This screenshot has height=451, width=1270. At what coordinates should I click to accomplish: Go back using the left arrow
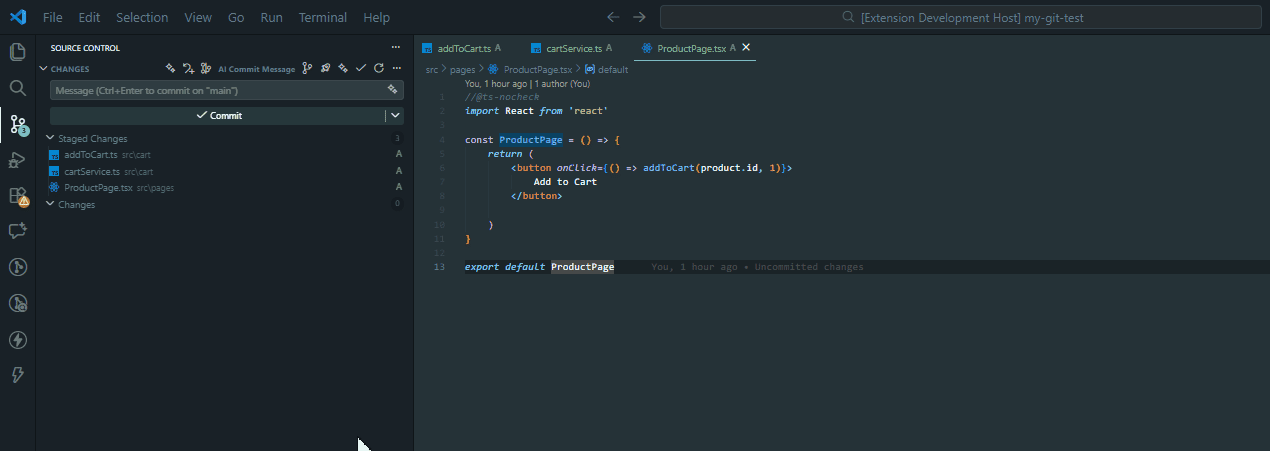click(613, 17)
